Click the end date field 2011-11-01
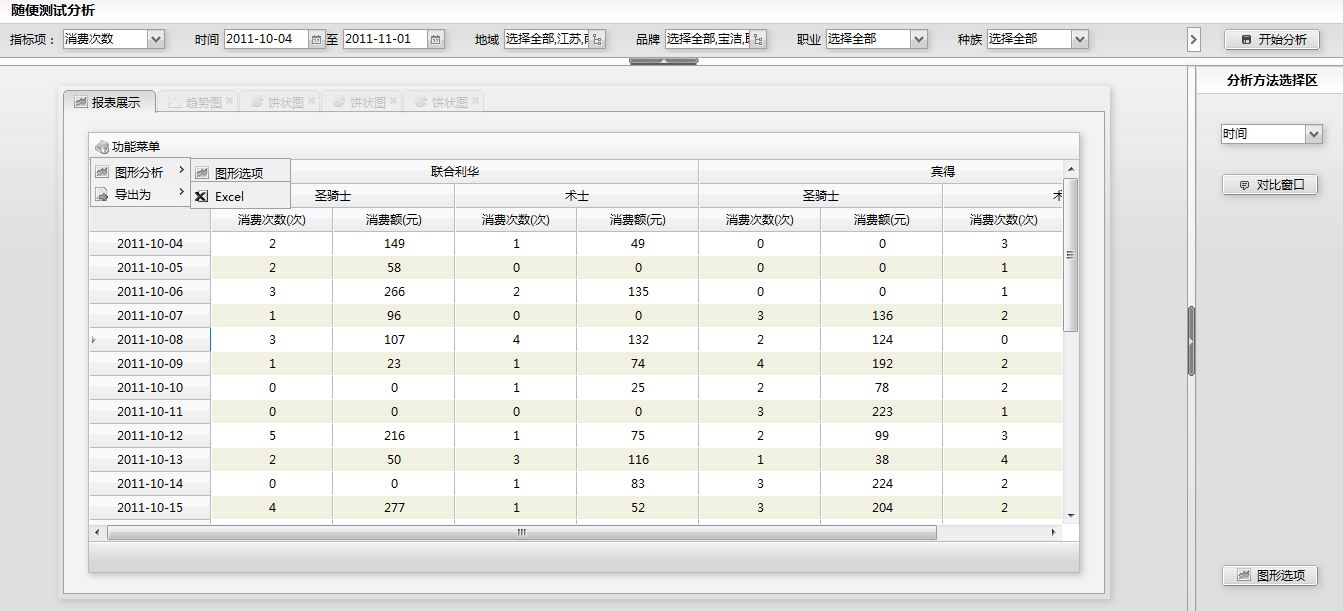The width and height of the screenshot is (1343, 611). coord(386,39)
